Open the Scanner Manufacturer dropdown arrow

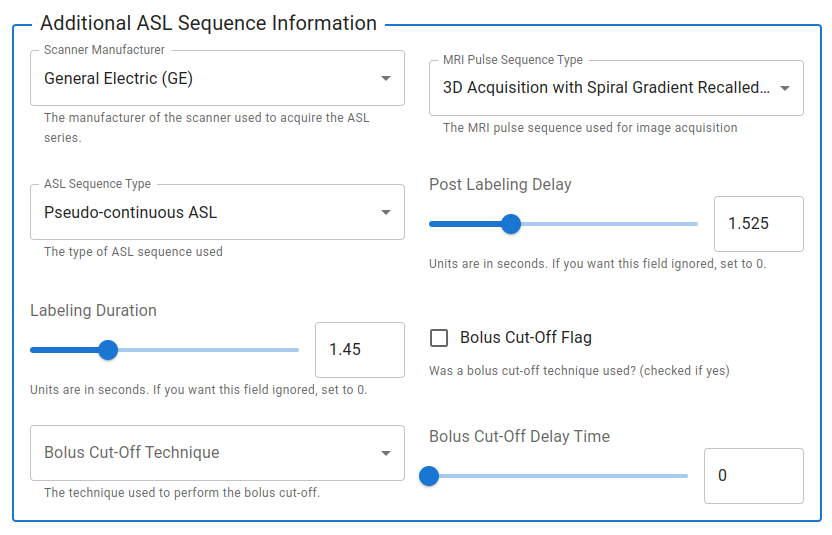point(386,79)
